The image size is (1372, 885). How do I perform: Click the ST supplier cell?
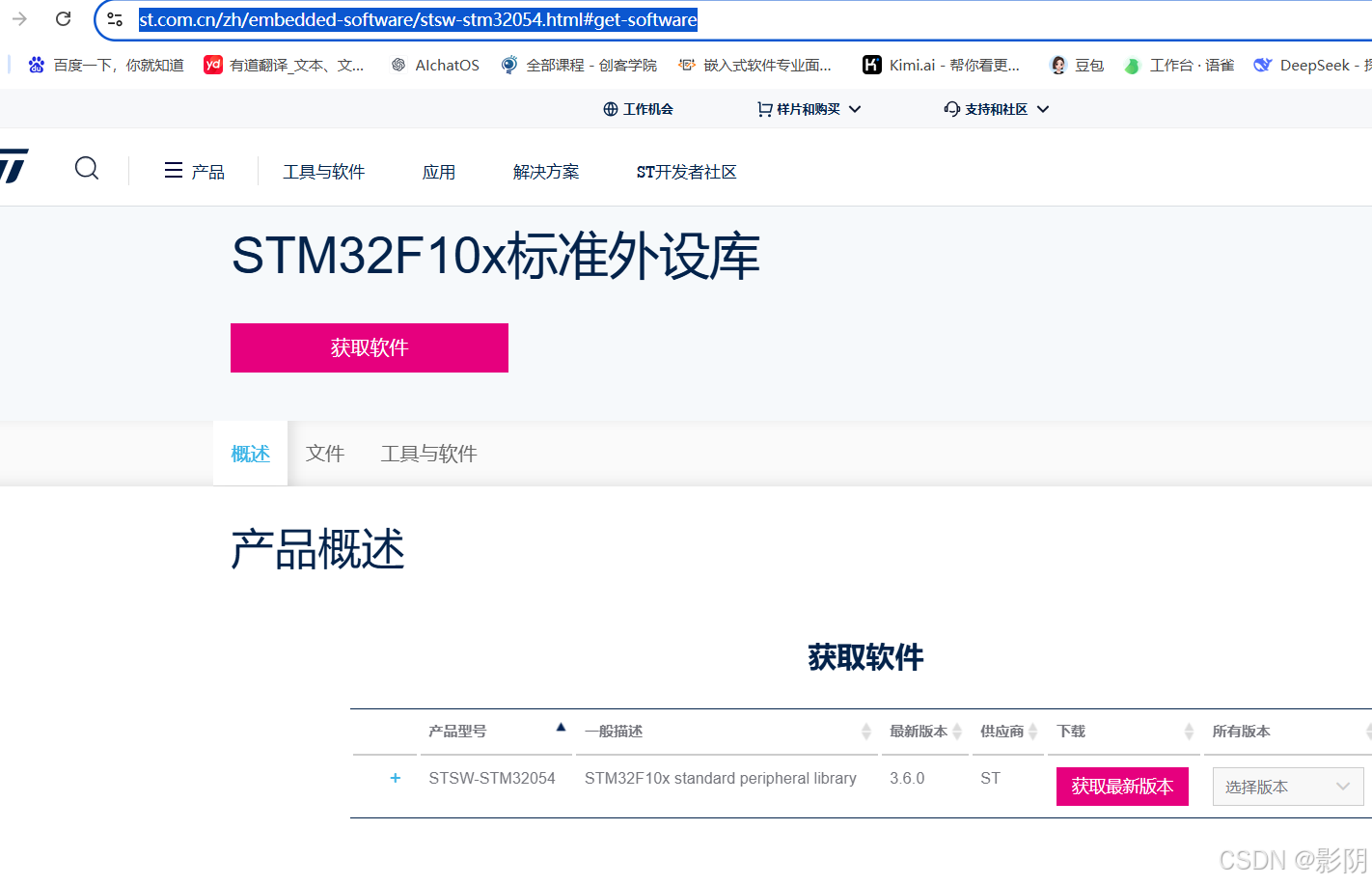990,778
